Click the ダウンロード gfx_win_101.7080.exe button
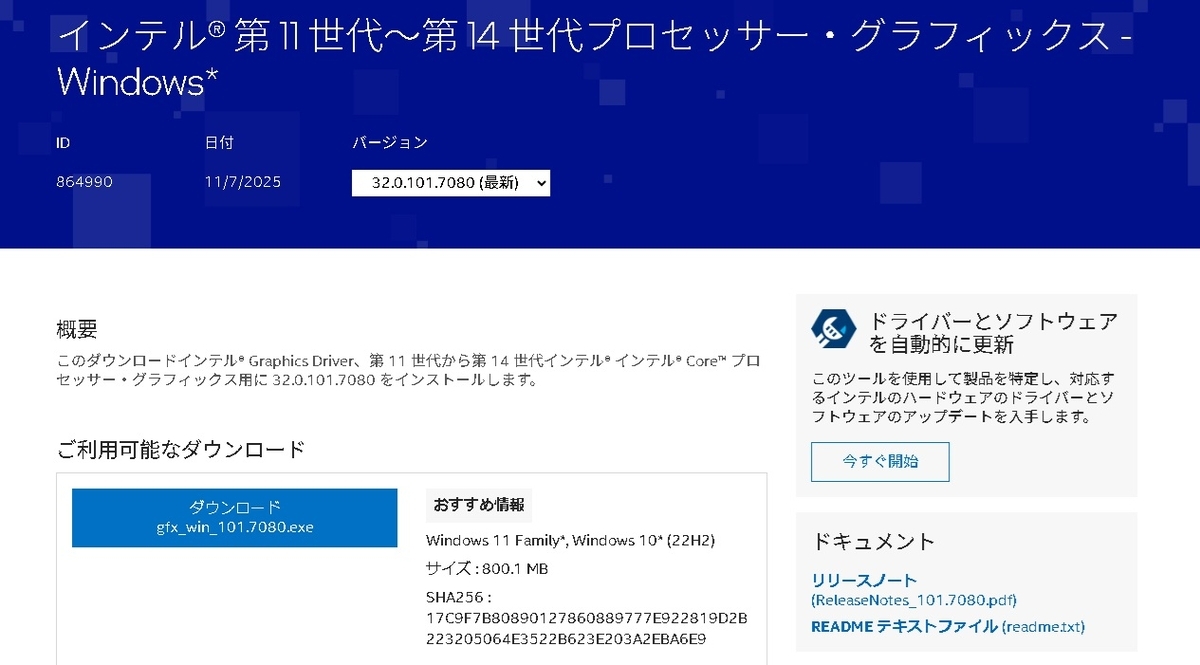The width and height of the screenshot is (1200, 665). [x=235, y=517]
